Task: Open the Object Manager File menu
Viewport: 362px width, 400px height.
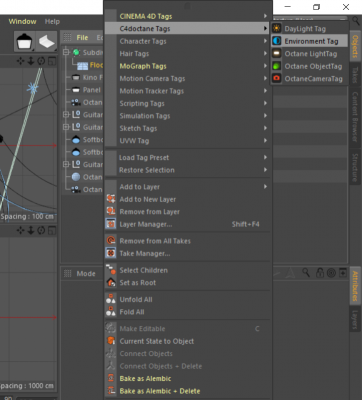Action: pos(82,37)
